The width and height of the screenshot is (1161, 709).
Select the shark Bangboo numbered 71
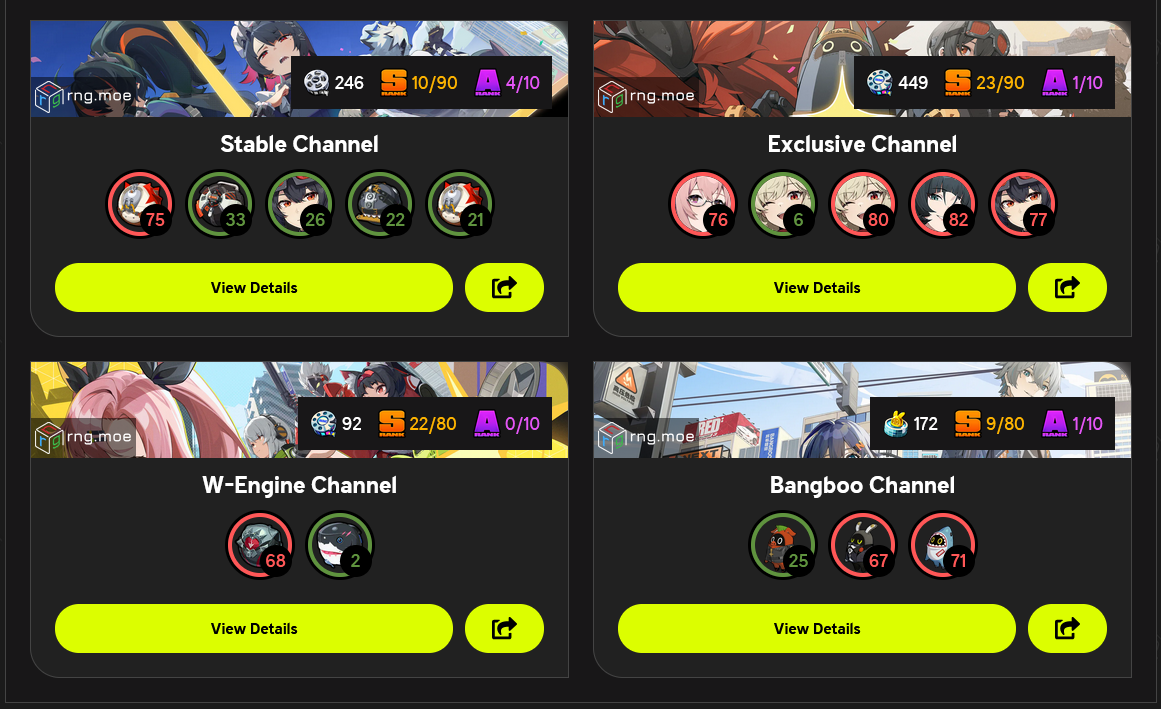[943, 545]
